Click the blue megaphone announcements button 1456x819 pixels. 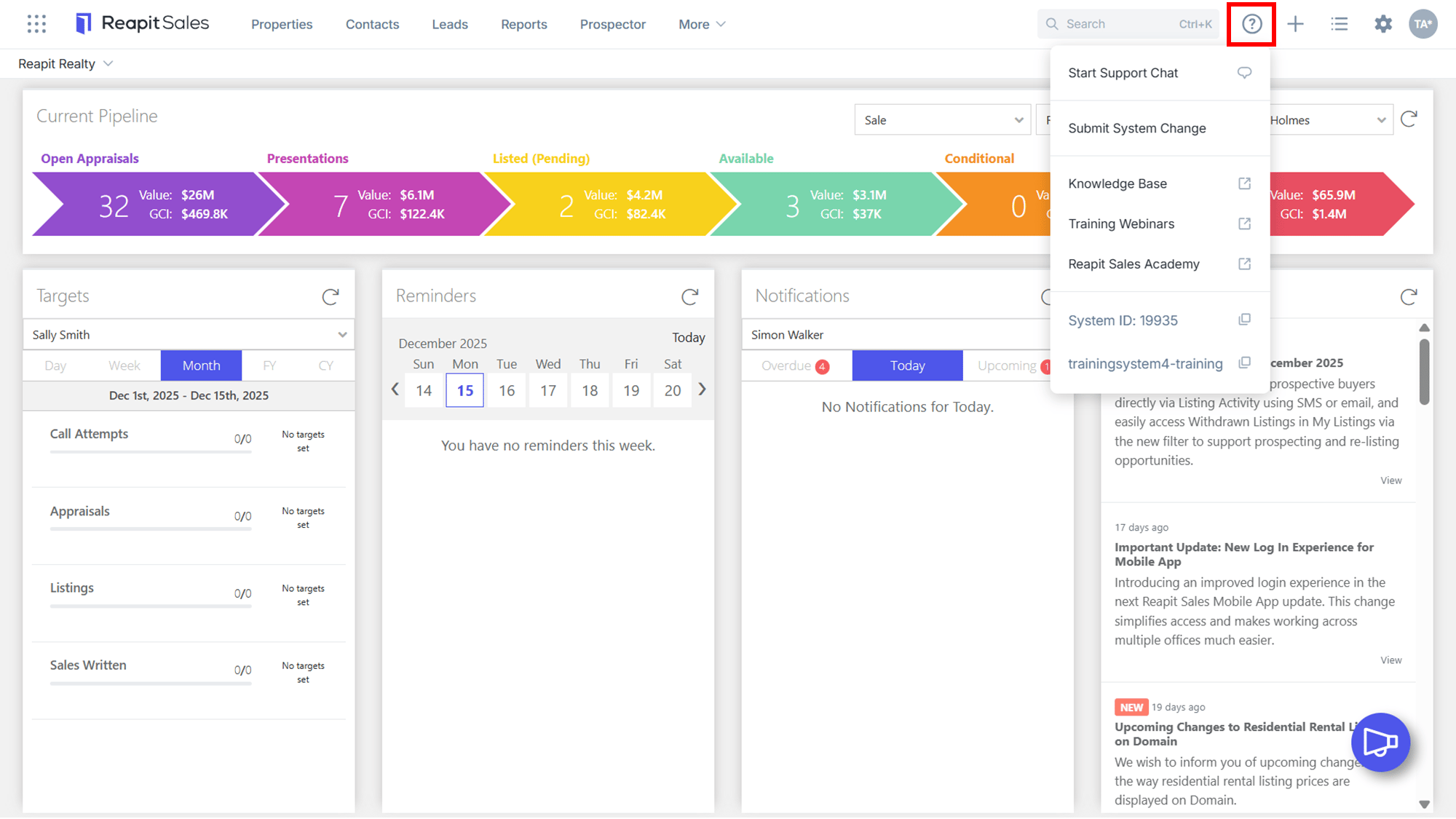tap(1380, 742)
